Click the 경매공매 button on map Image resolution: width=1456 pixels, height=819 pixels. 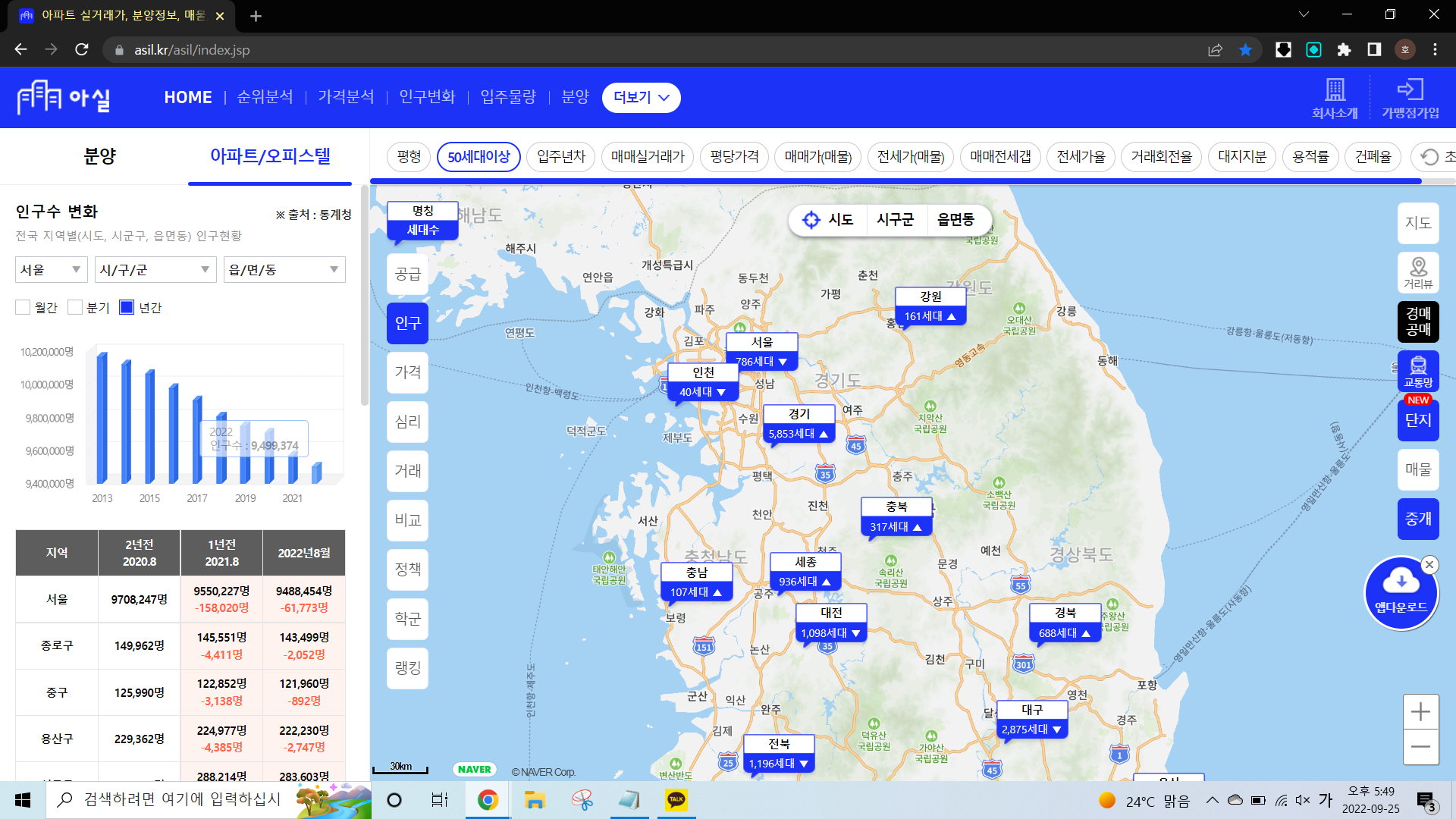[1418, 322]
